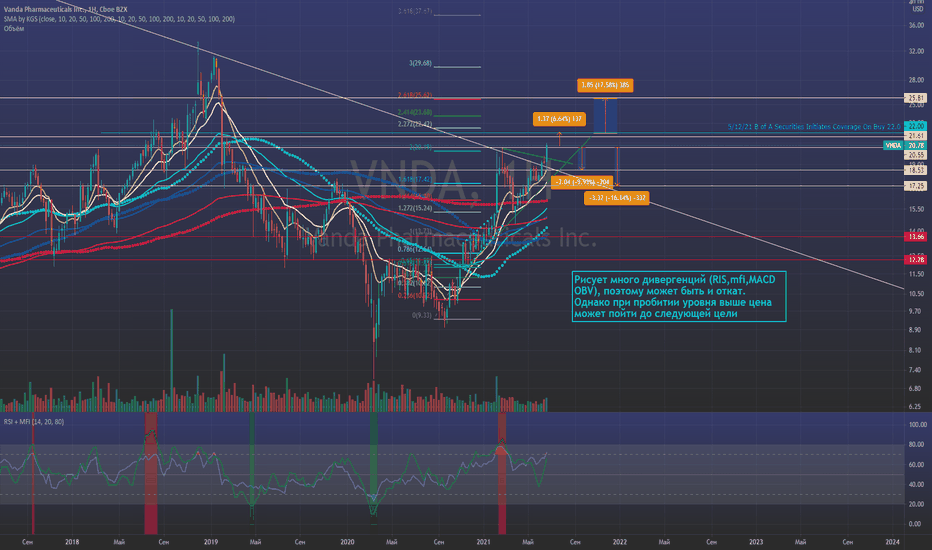Click the 3(29.68) Fibonacci level label
Image resolution: width=932 pixels, height=550 pixels.
(420, 63)
